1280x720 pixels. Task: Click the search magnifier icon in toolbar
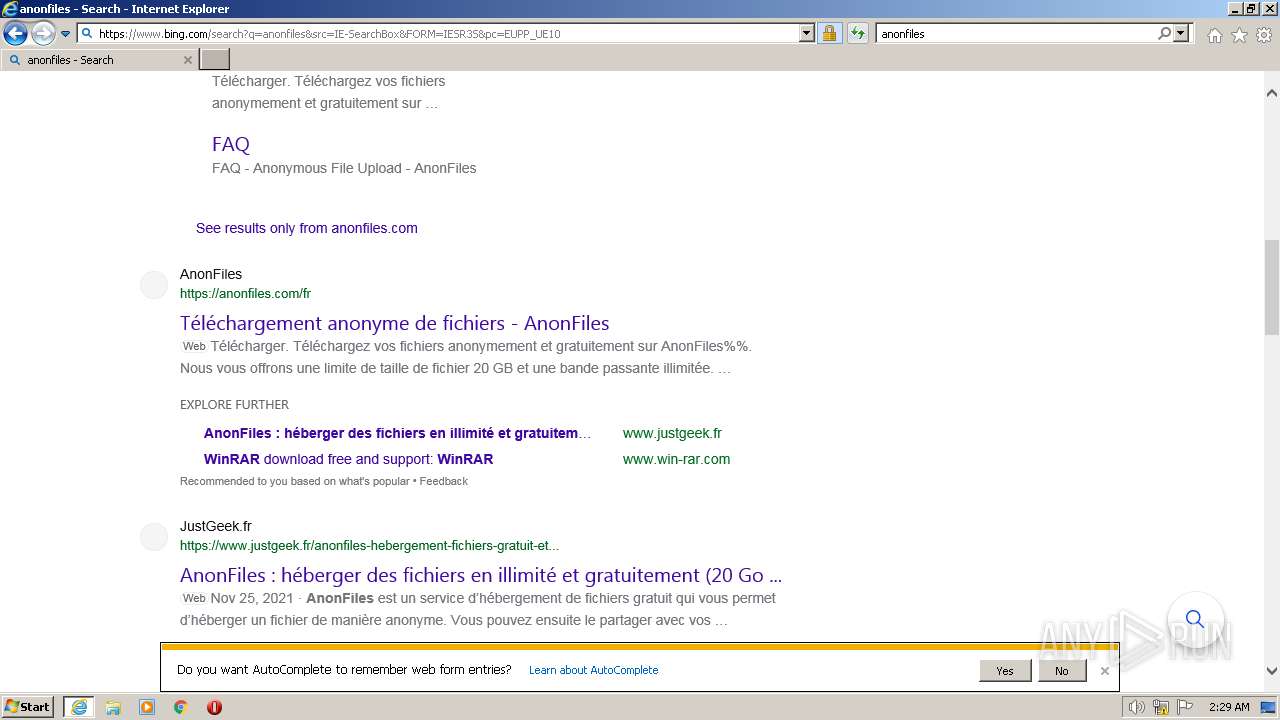1164,33
